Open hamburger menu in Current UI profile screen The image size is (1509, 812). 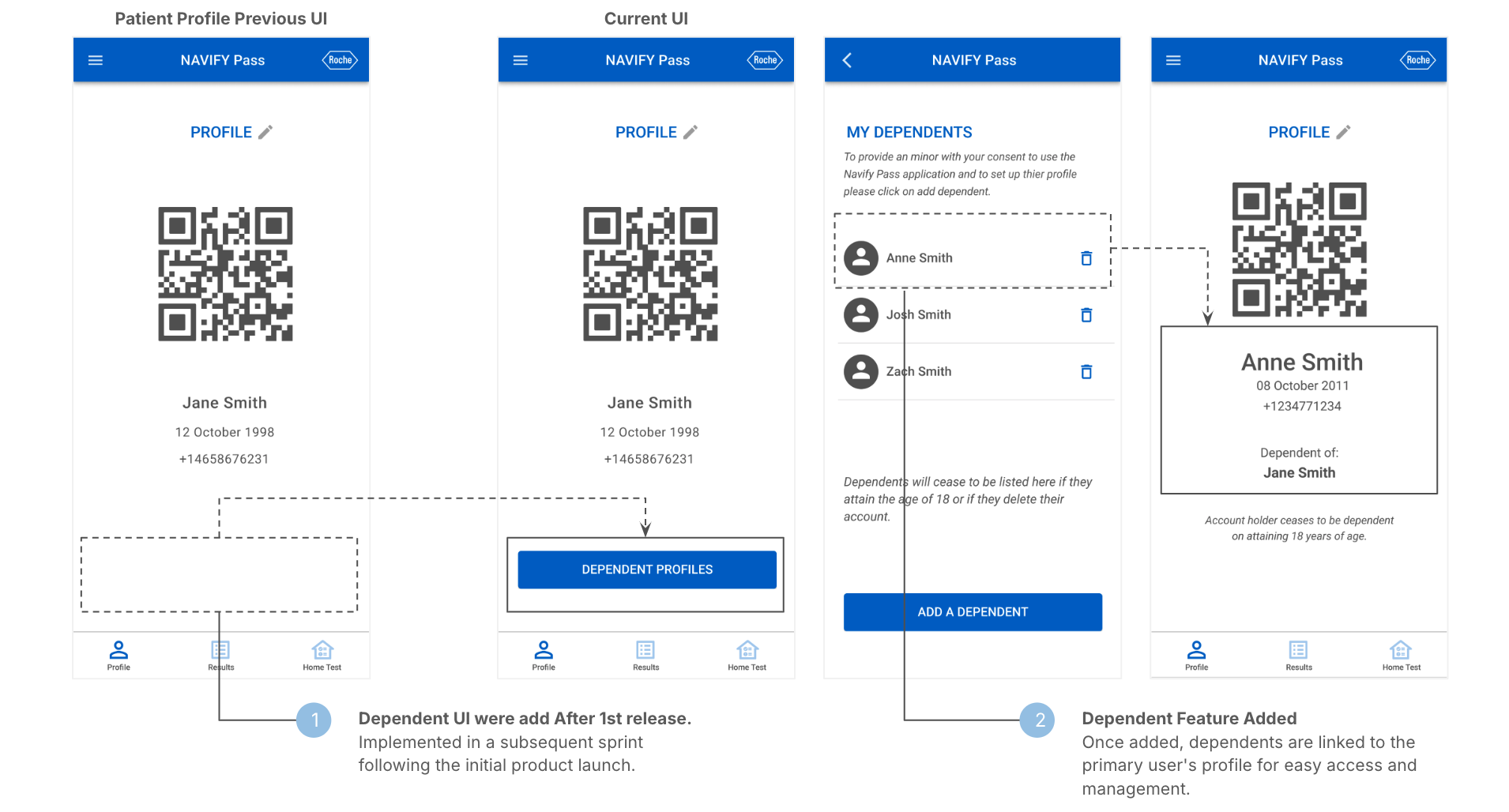521,60
